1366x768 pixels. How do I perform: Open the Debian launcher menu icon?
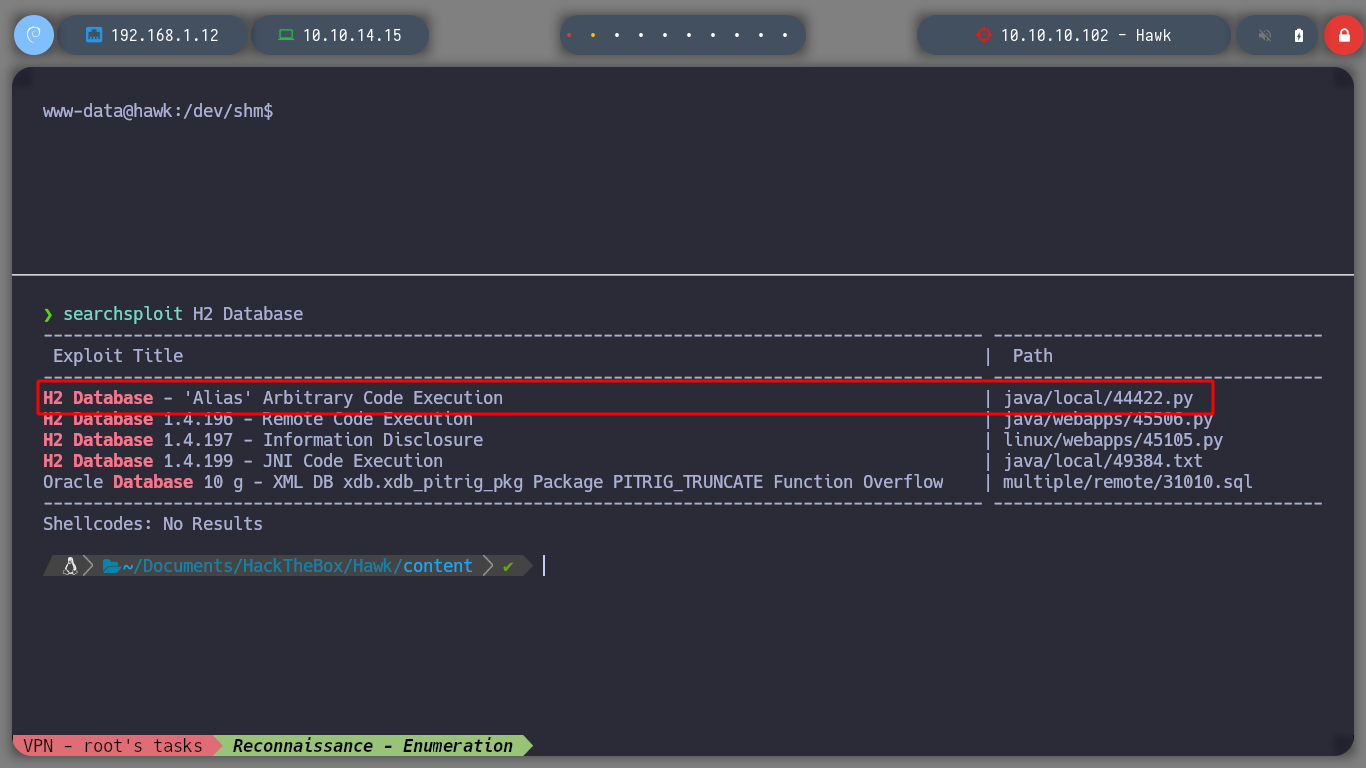point(33,35)
